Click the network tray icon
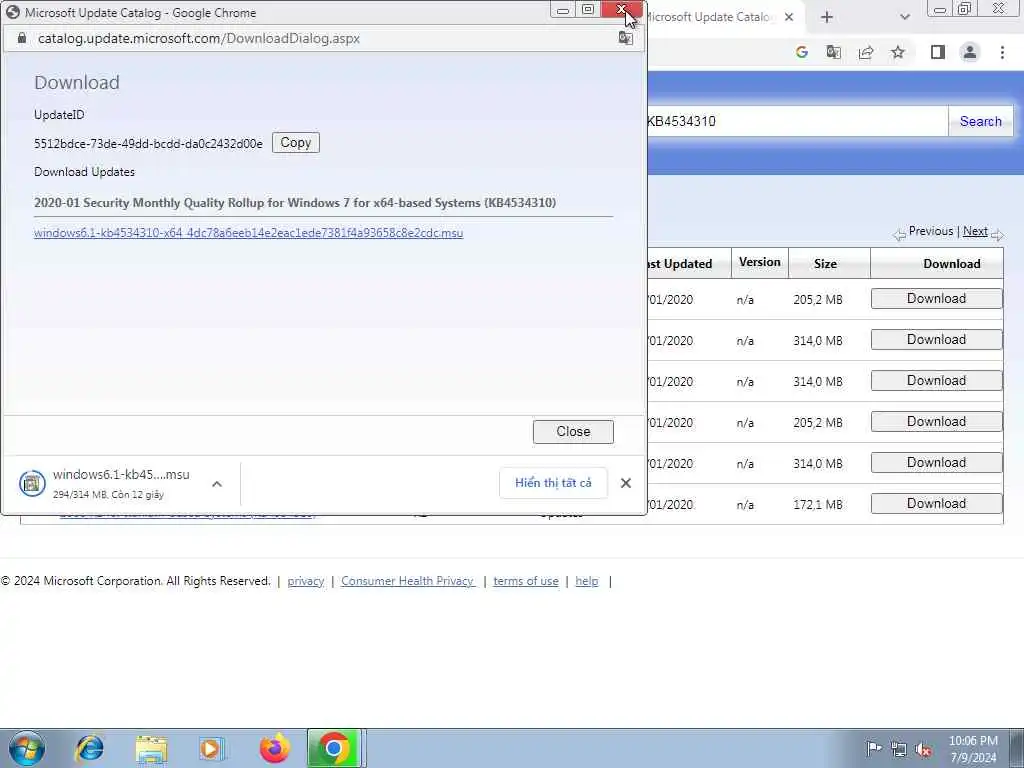 [x=899, y=749]
